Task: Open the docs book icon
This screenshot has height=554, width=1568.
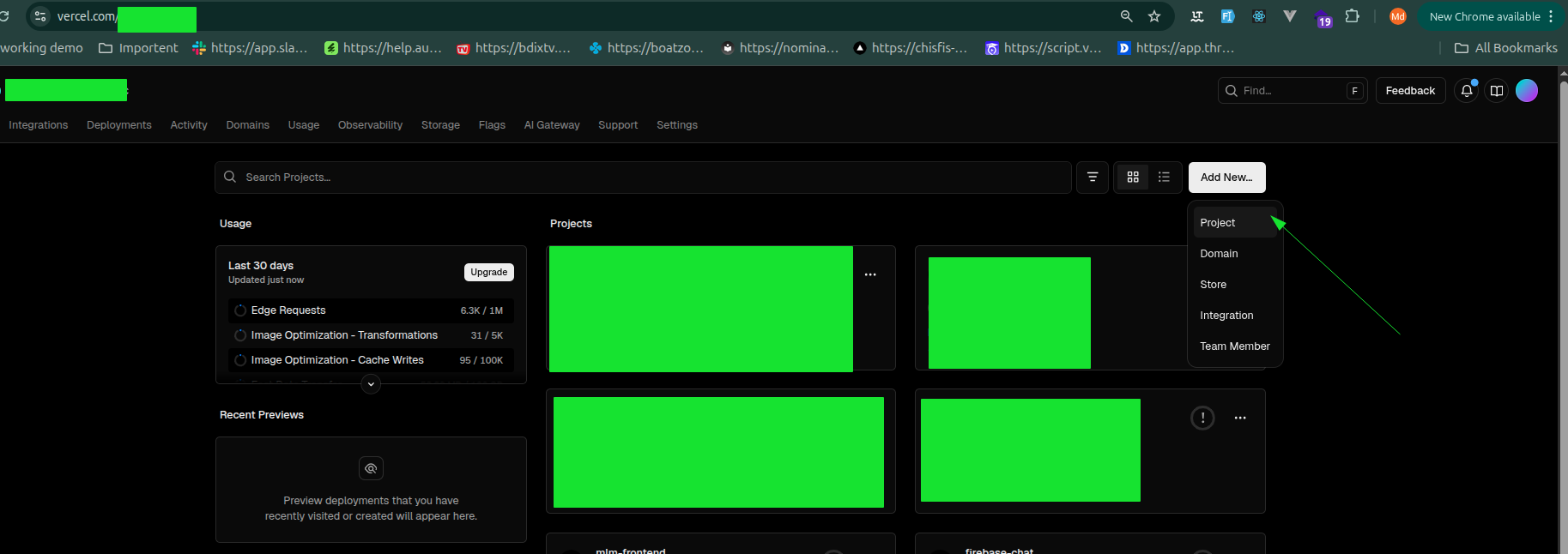Action: pos(1497,91)
